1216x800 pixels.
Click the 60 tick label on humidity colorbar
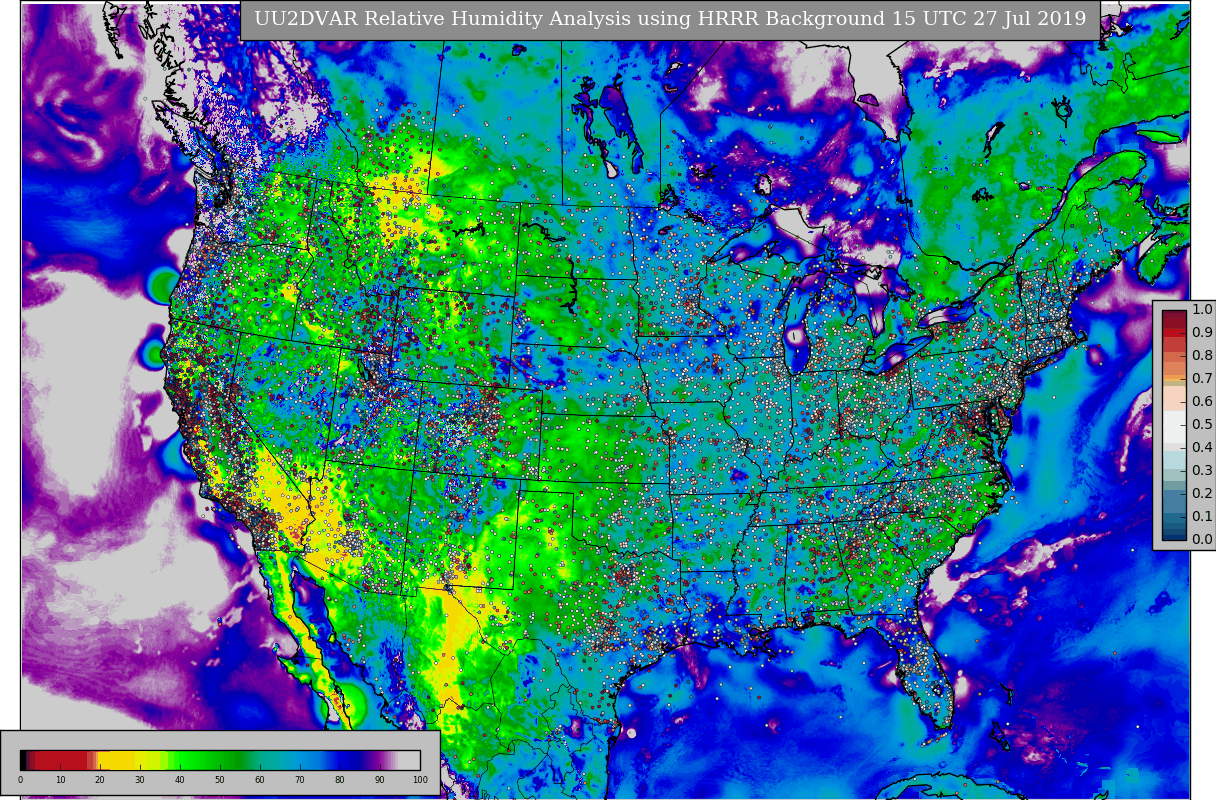(x=260, y=780)
